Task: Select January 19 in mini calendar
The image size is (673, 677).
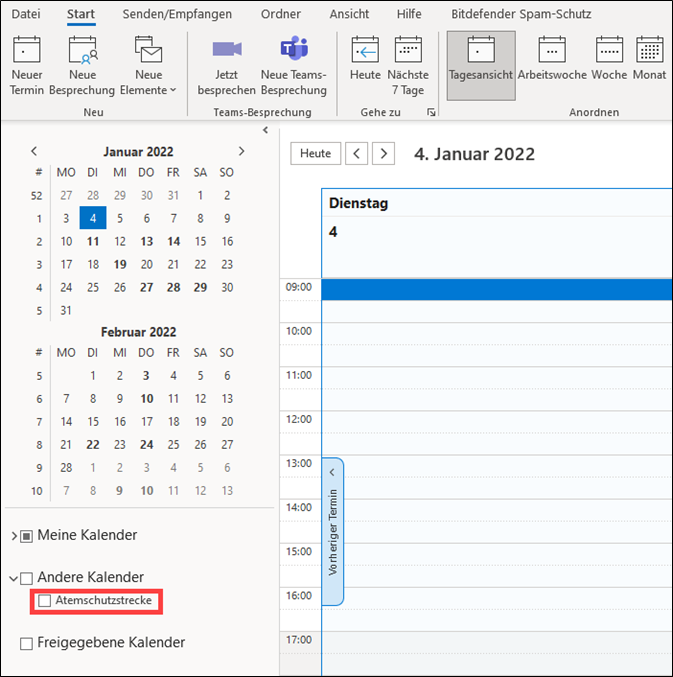Action: [120, 264]
